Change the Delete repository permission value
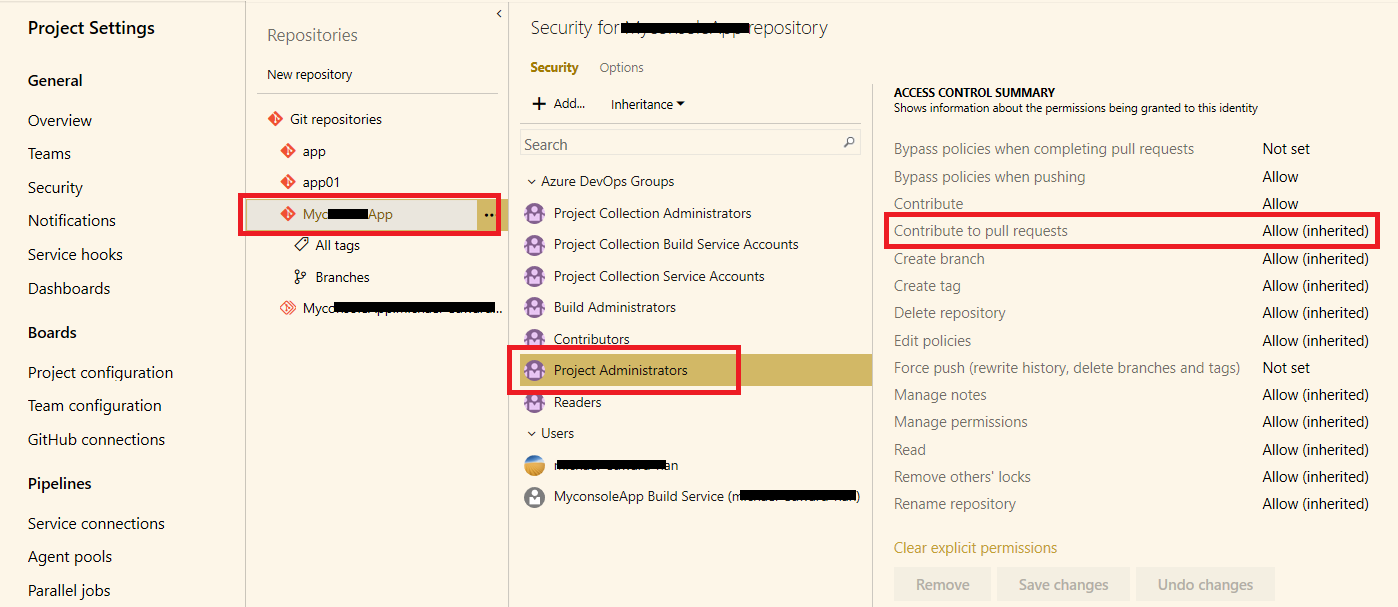1398x607 pixels. 1315,313
